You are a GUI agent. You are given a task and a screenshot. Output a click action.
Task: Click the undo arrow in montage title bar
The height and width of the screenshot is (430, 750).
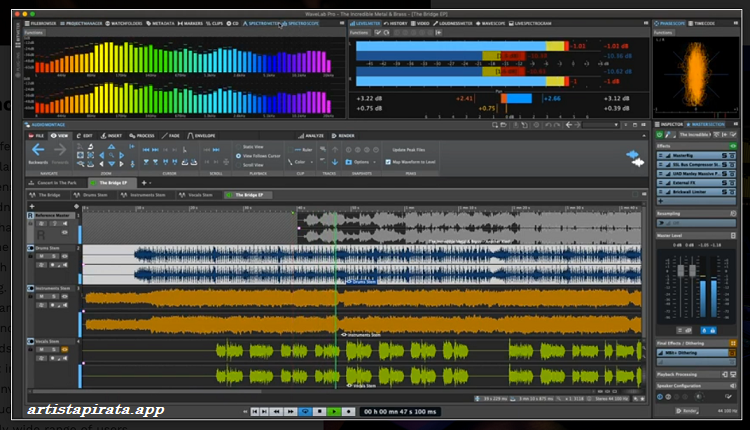click(548, 125)
